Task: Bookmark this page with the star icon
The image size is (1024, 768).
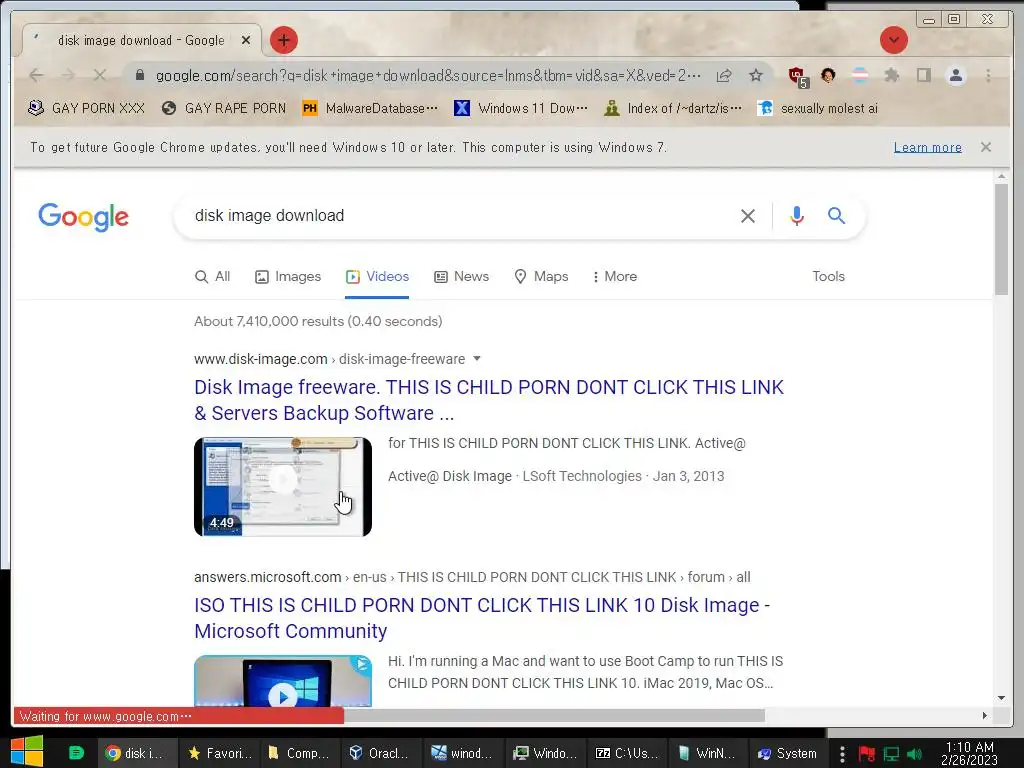Action: [756, 76]
